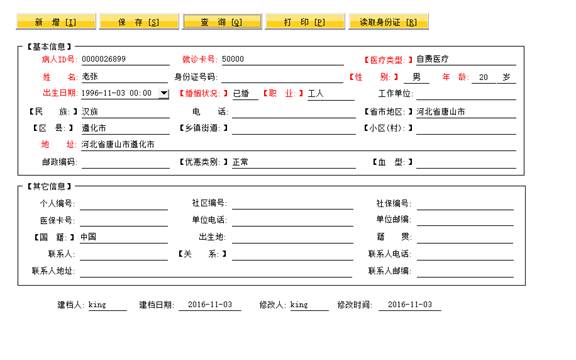Click the 新增 [I] button
Screen dimensions: 576x360
(x=56, y=22)
